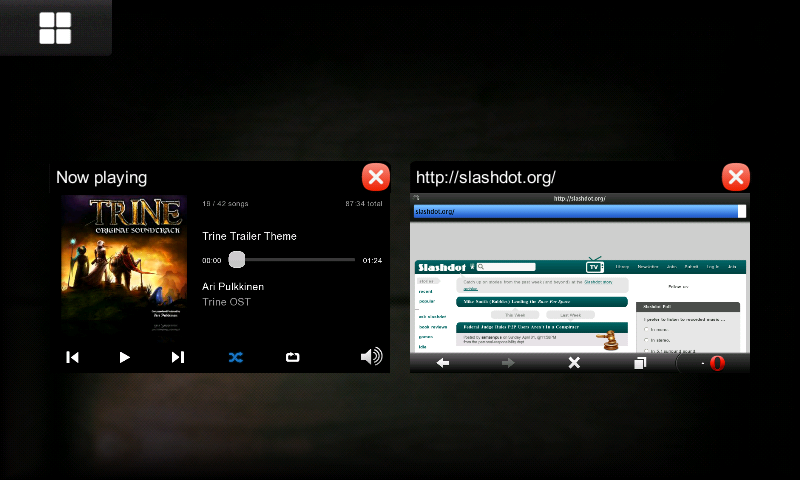Skip to previous track in media player
800x480 pixels.
click(72, 357)
